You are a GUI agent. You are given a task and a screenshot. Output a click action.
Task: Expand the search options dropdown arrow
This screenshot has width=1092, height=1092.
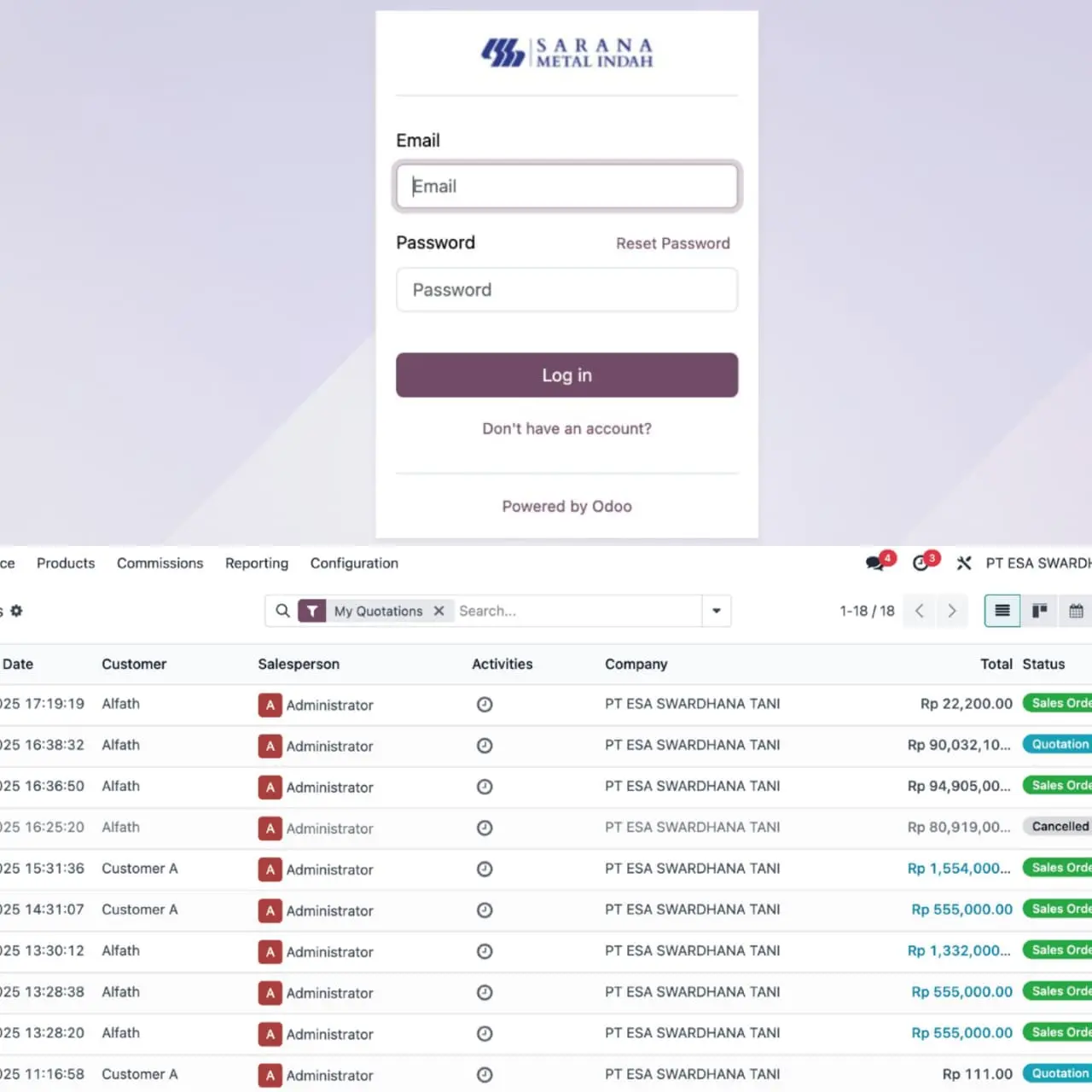pos(716,611)
